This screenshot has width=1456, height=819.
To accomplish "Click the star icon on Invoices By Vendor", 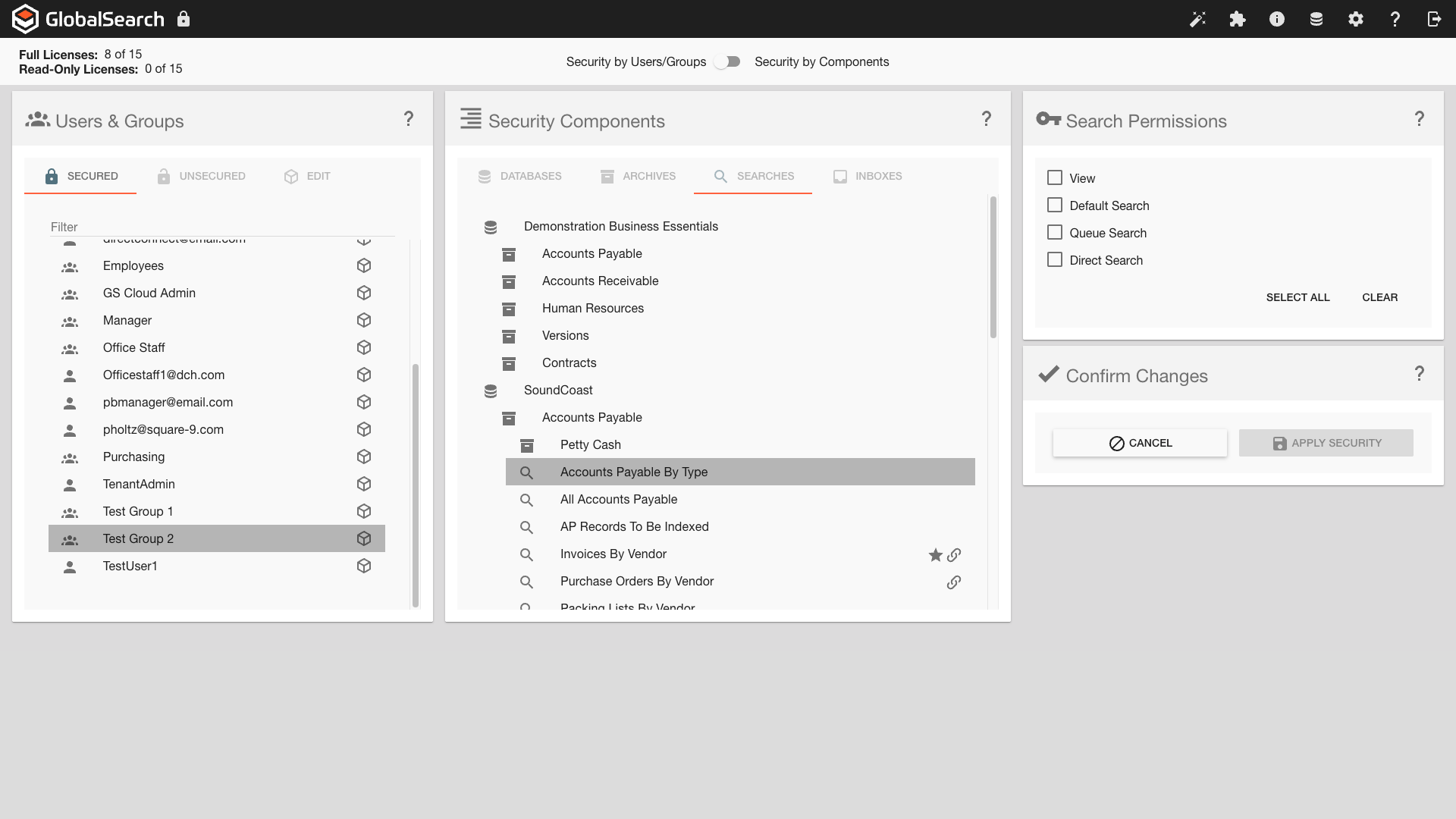I will 935,555.
